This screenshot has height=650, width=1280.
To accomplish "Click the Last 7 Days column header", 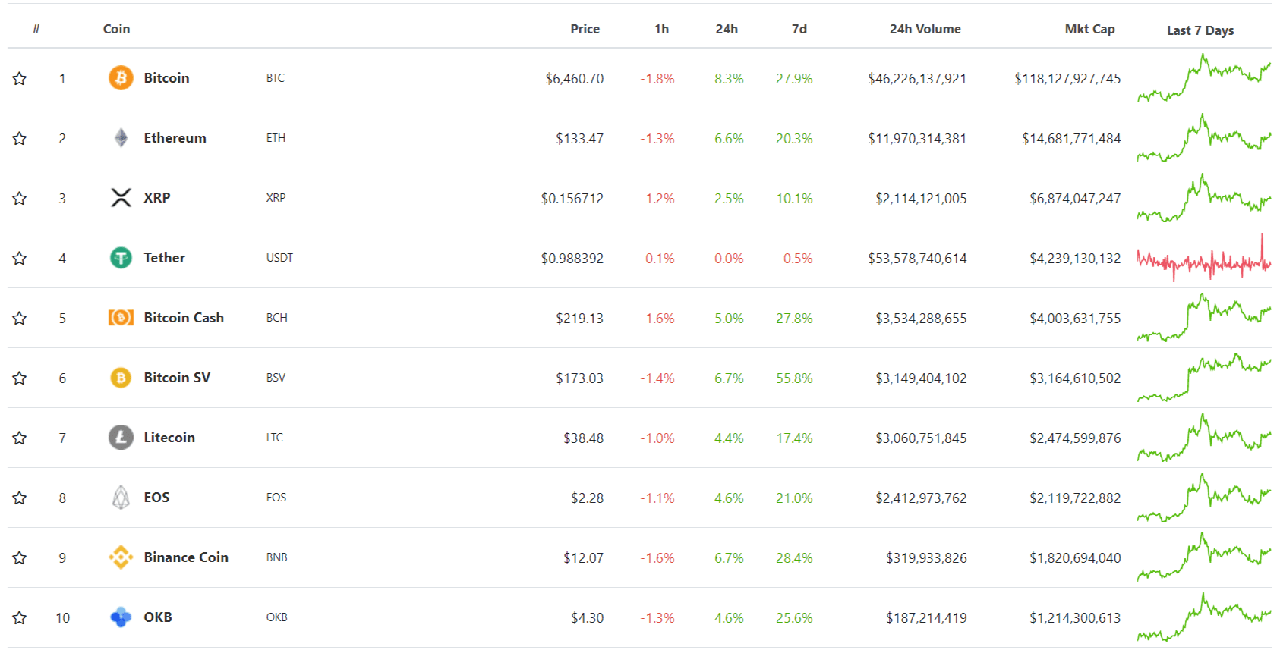I will click(1200, 30).
